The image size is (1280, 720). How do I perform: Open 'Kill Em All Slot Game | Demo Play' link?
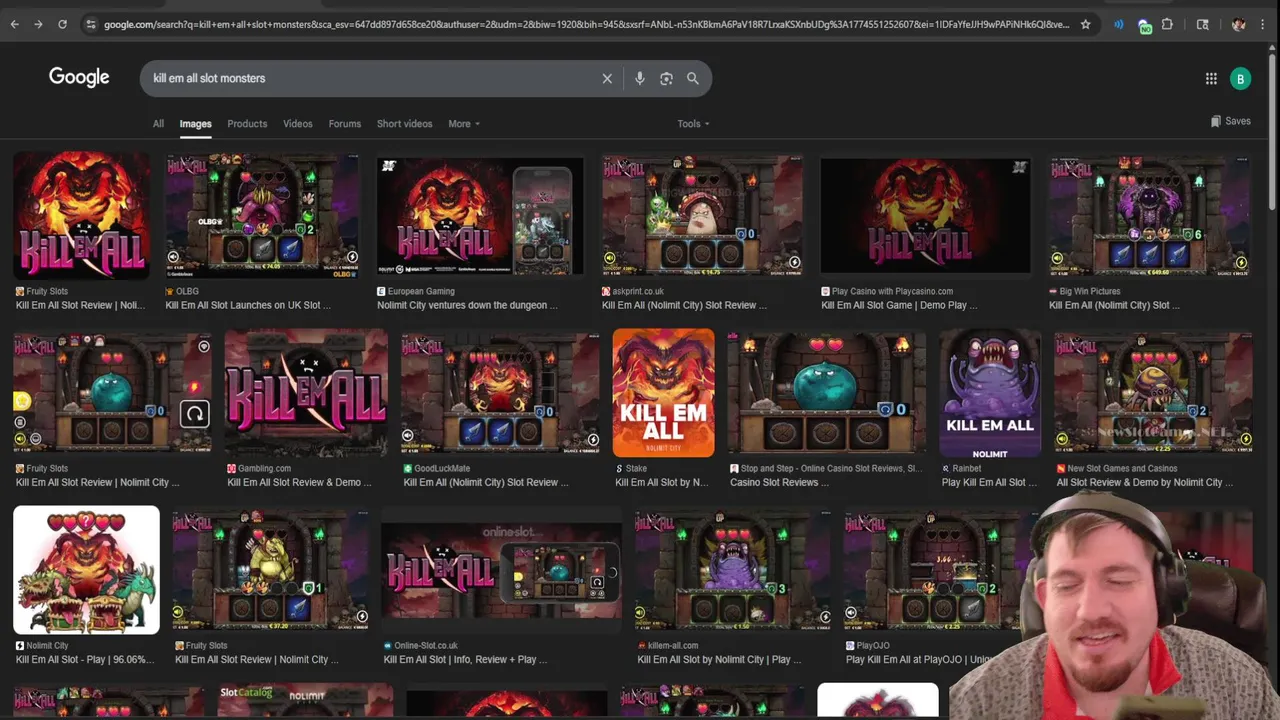[899, 305]
